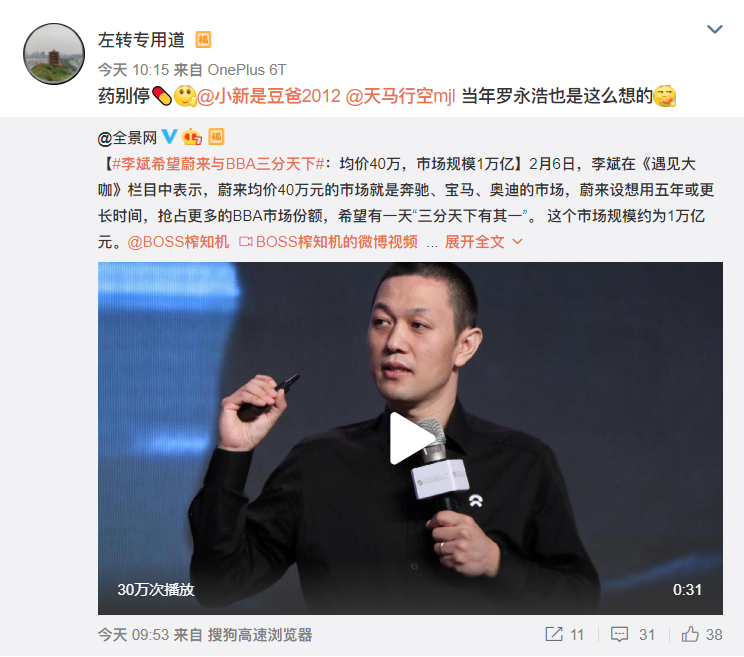Expand full post with 展开全文
This screenshot has width=744, height=657.
point(484,242)
